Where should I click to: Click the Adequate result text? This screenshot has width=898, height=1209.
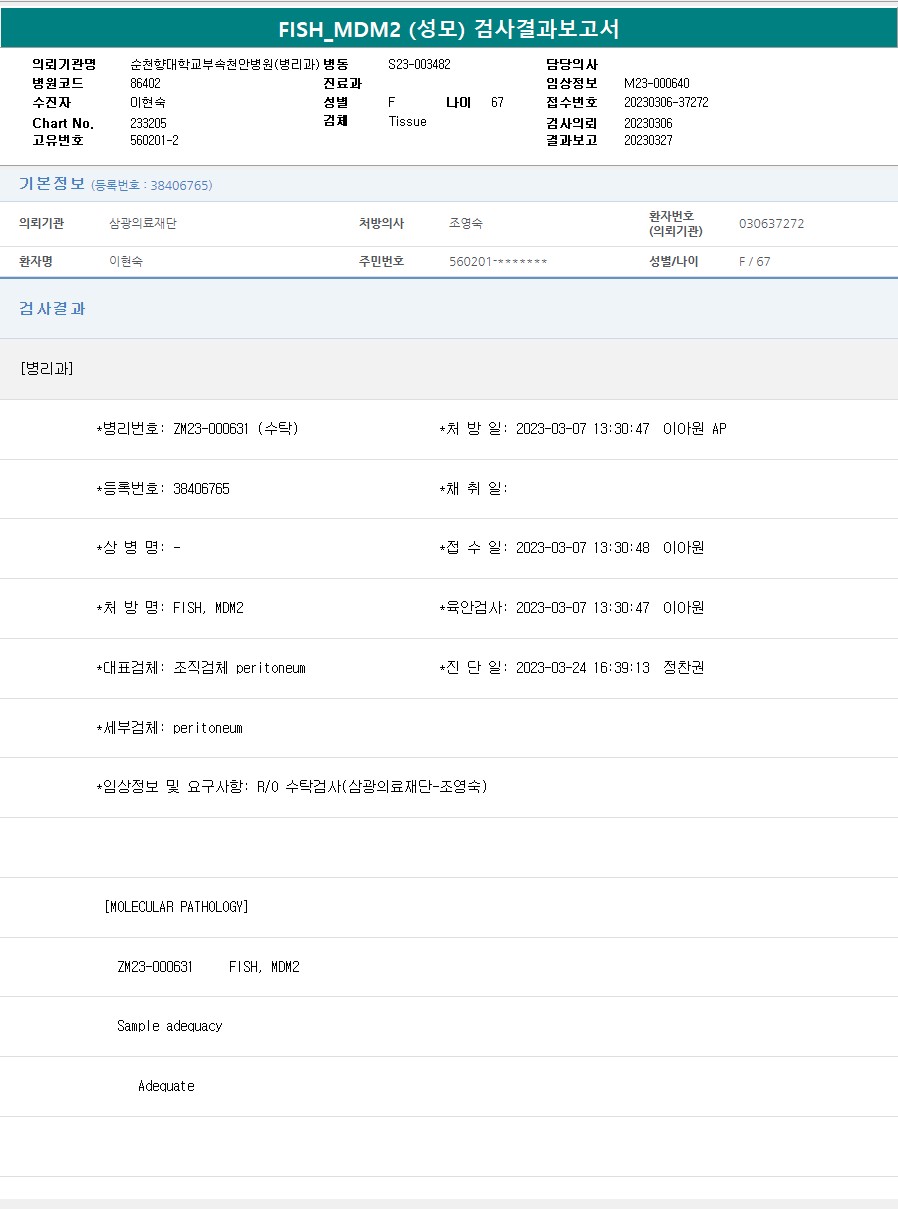point(166,1086)
